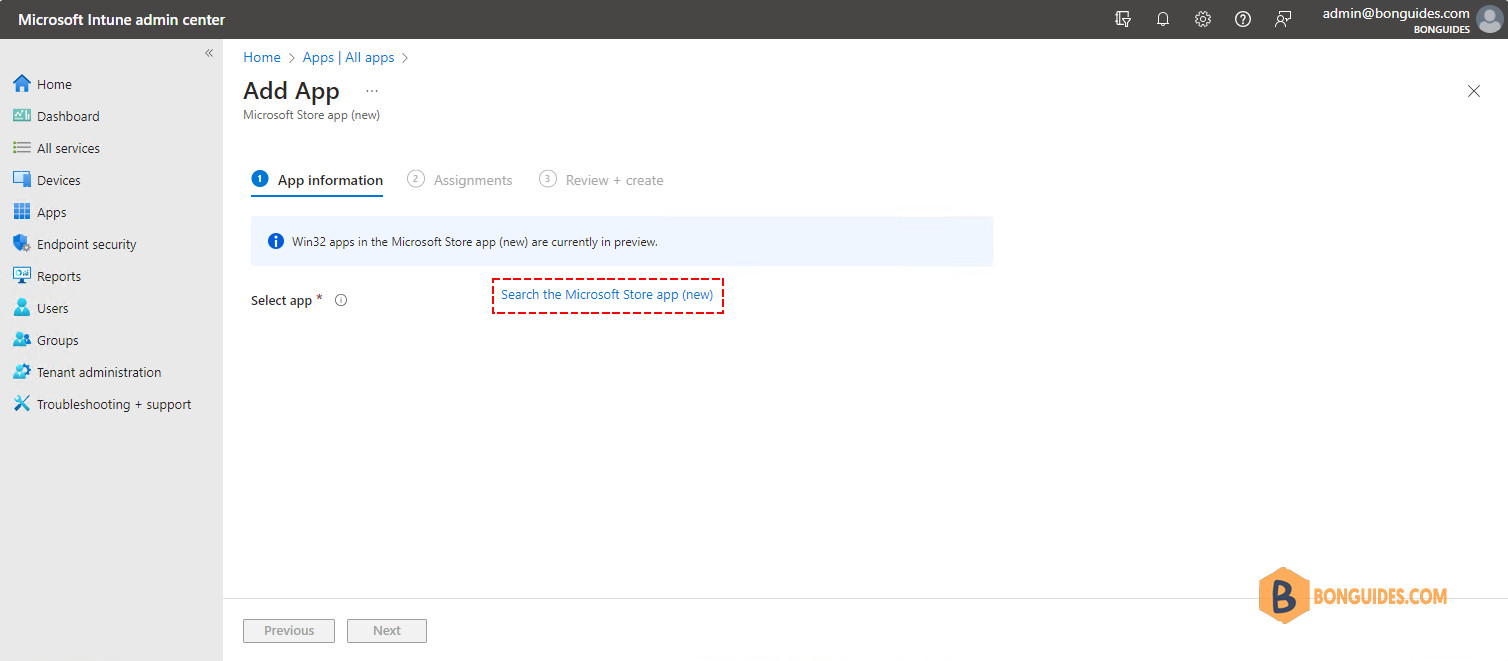Click the Troubleshooting + support tools icon

pyautogui.click(x=22, y=404)
